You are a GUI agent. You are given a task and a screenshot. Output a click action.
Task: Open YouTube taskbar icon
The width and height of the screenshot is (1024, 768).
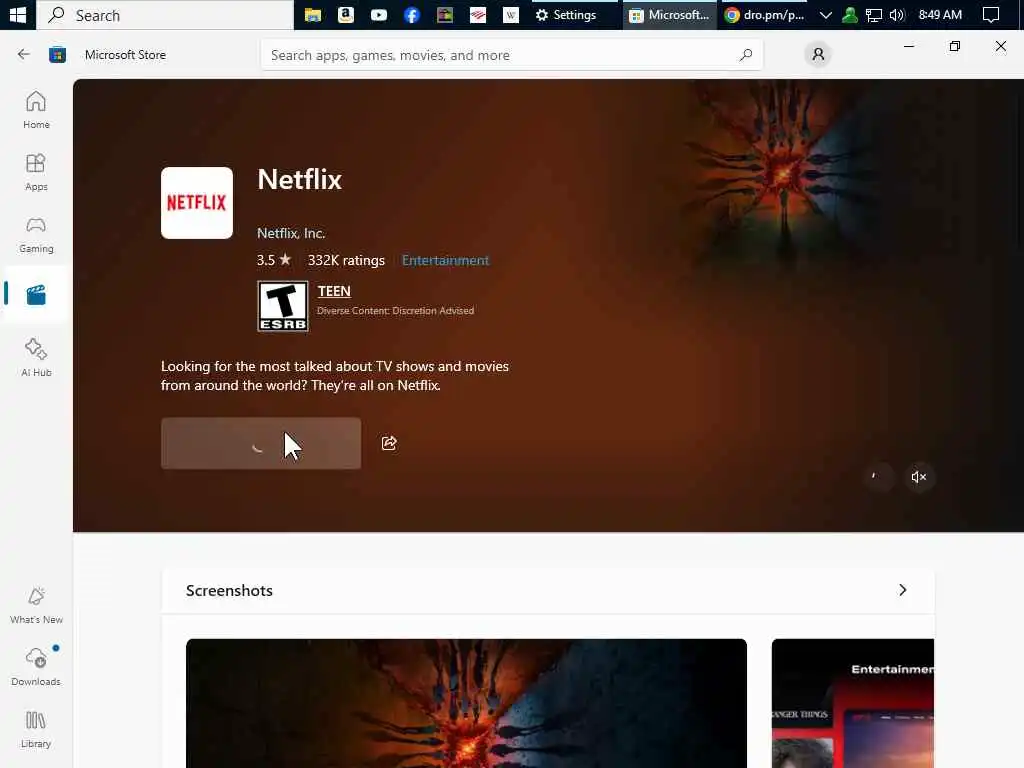point(379,14)
